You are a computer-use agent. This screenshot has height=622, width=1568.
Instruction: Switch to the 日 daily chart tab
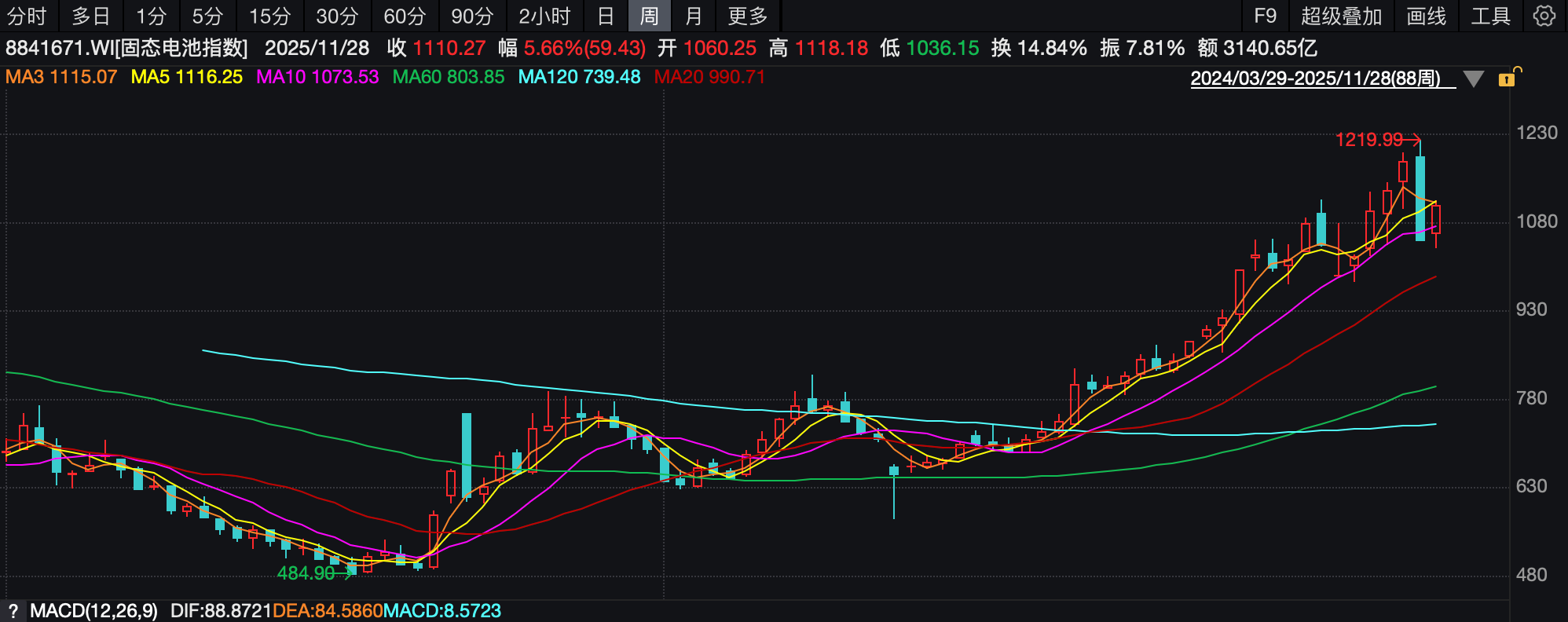pos(606,16)
